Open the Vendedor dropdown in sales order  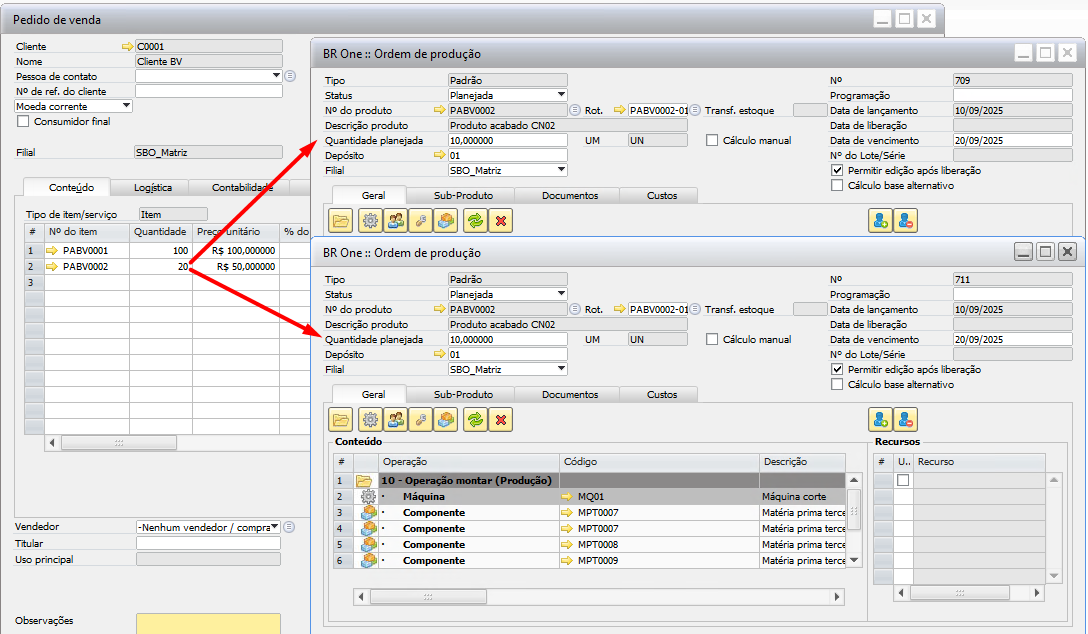pyautogui.click(x=274, y=527)
